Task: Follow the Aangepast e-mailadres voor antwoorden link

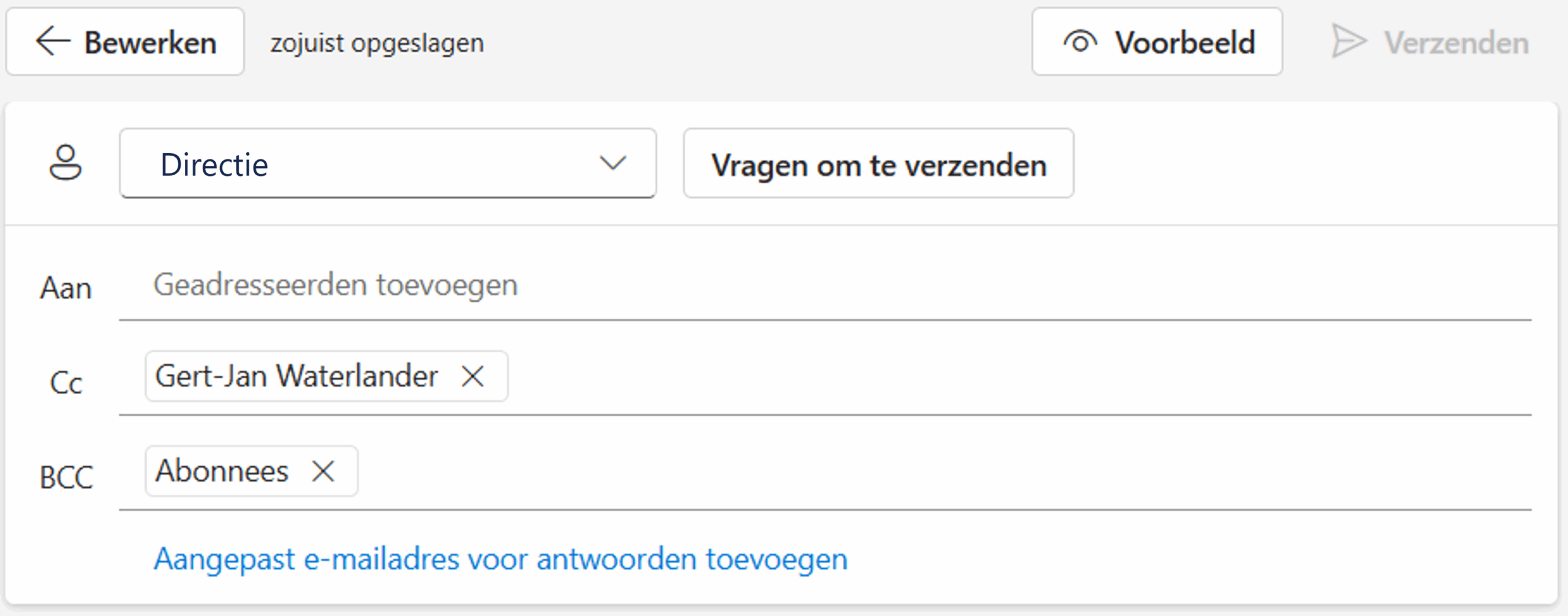Action: 500,559
